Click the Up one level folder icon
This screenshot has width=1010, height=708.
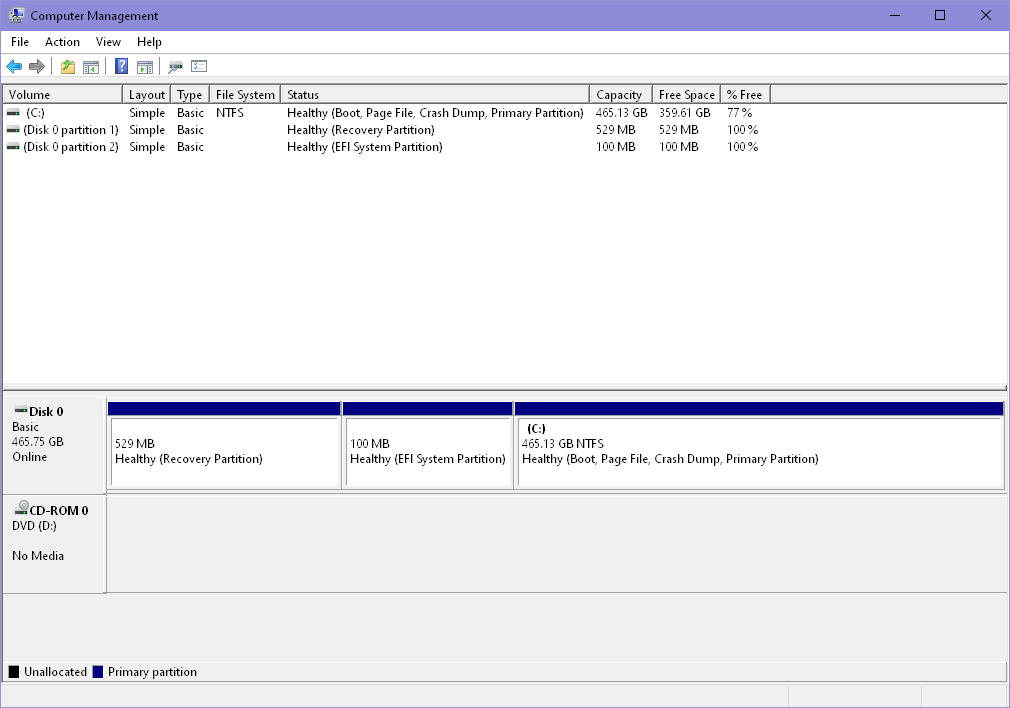68,66
